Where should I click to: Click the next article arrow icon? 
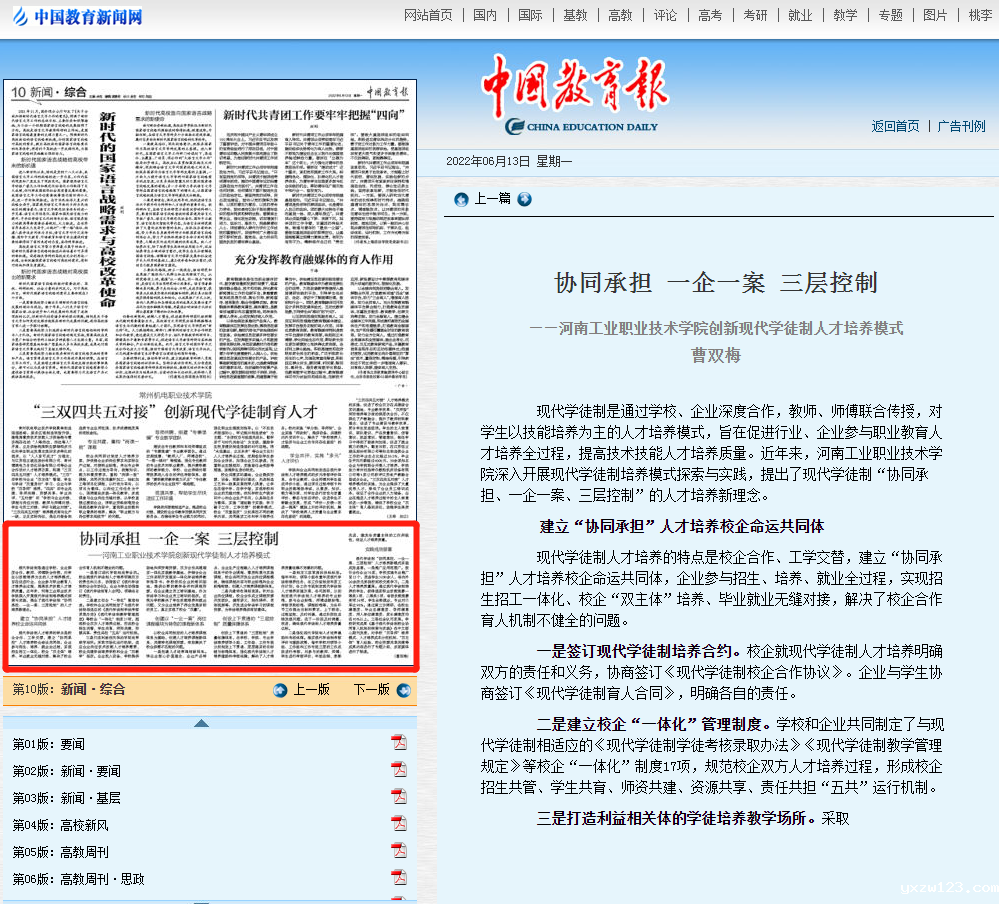[x=524, y=199]
